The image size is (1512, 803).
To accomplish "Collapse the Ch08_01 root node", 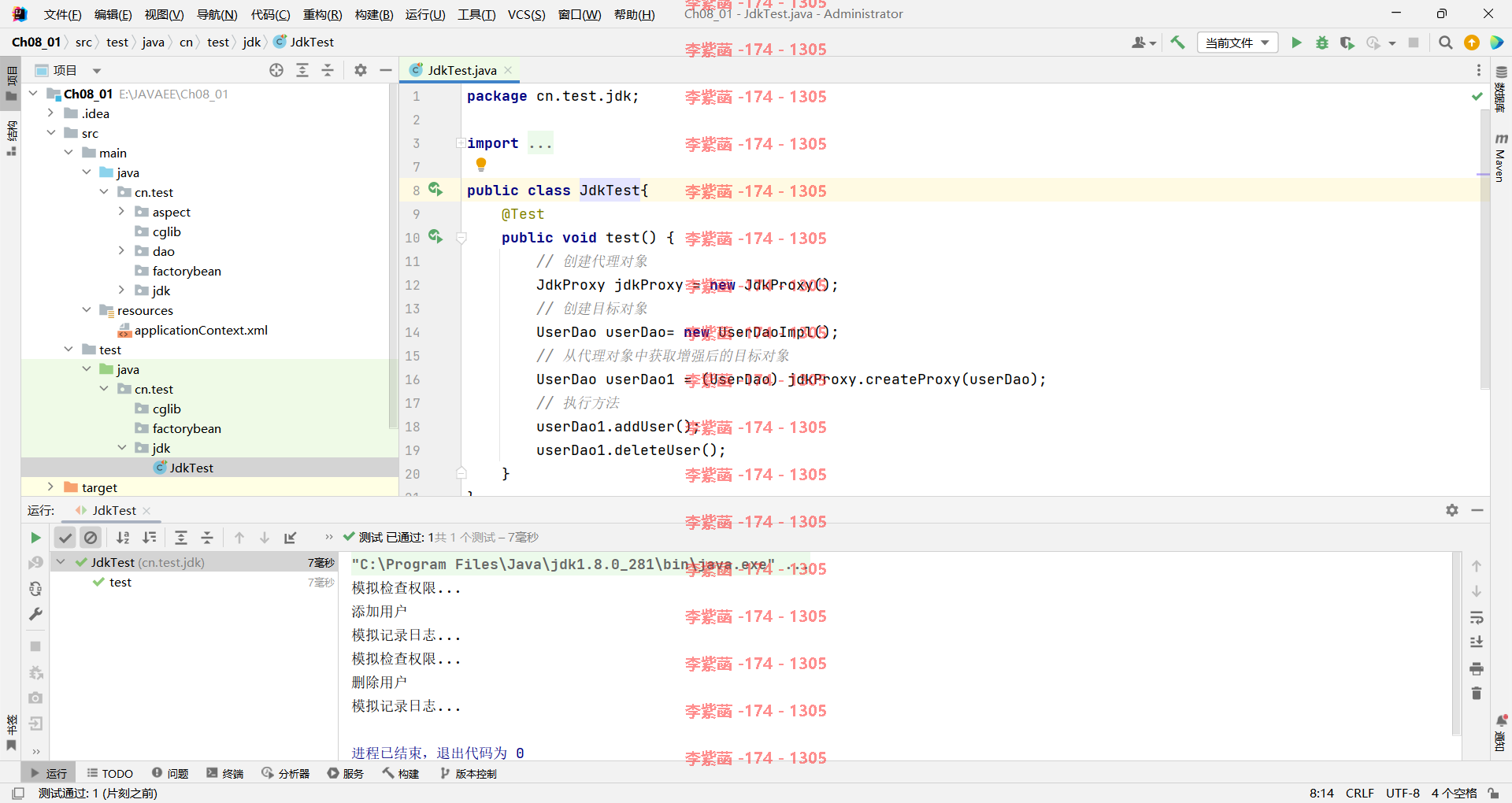I will click(33, 94).
